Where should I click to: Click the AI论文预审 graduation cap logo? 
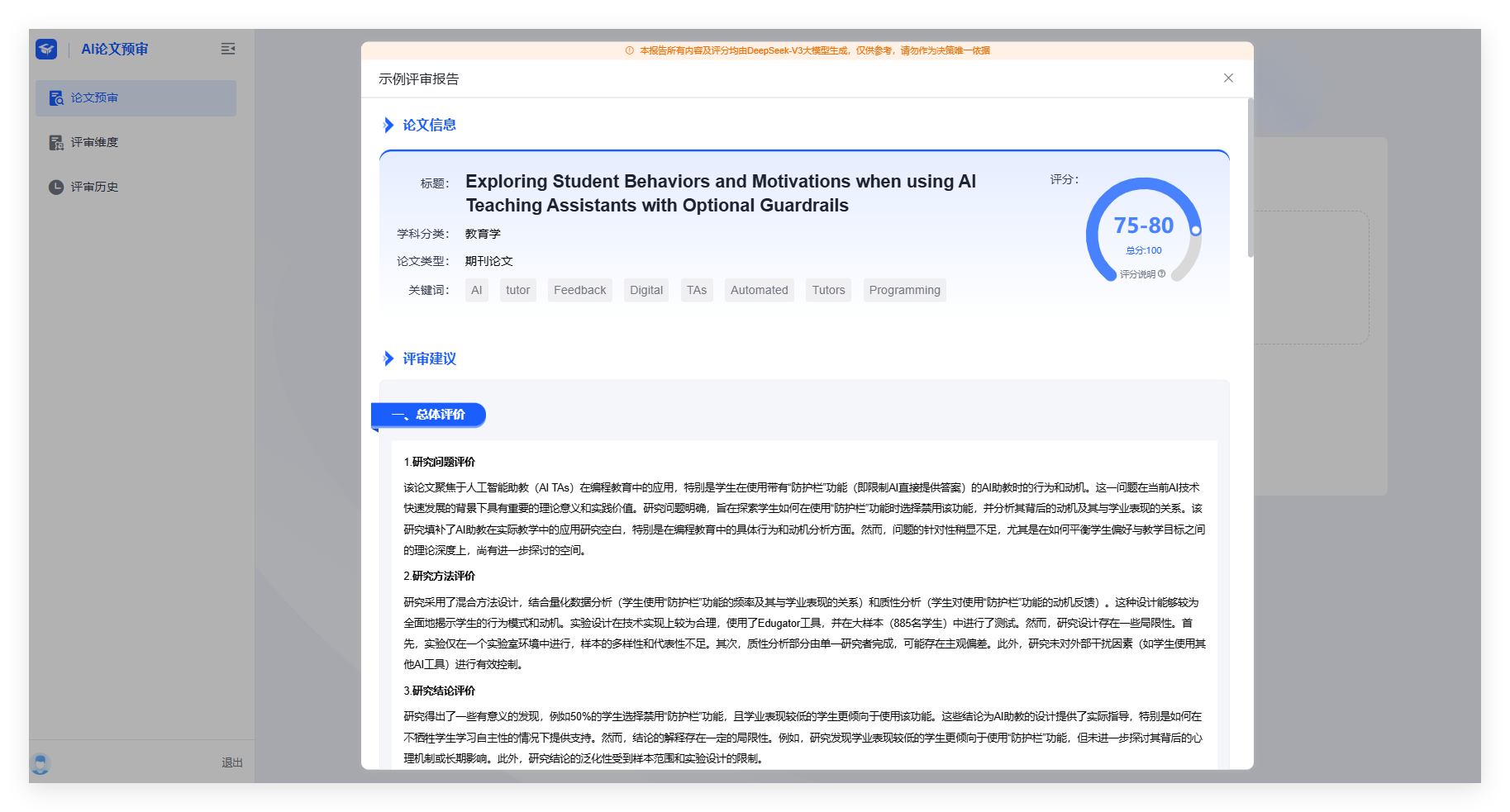click(x=46, y=50)
